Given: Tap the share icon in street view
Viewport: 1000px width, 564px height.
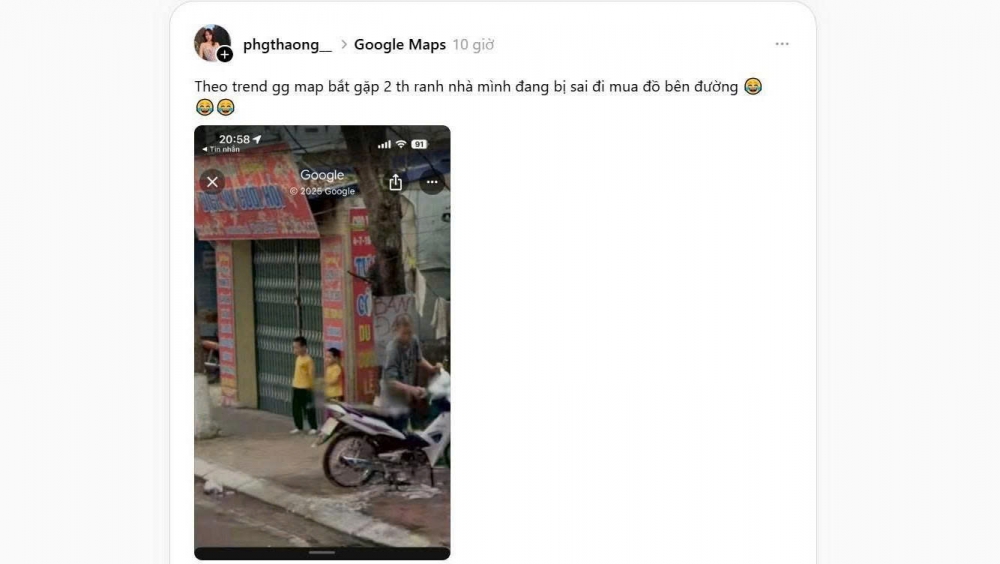Looking at the screenshot, I should click(x=395, y=182).
